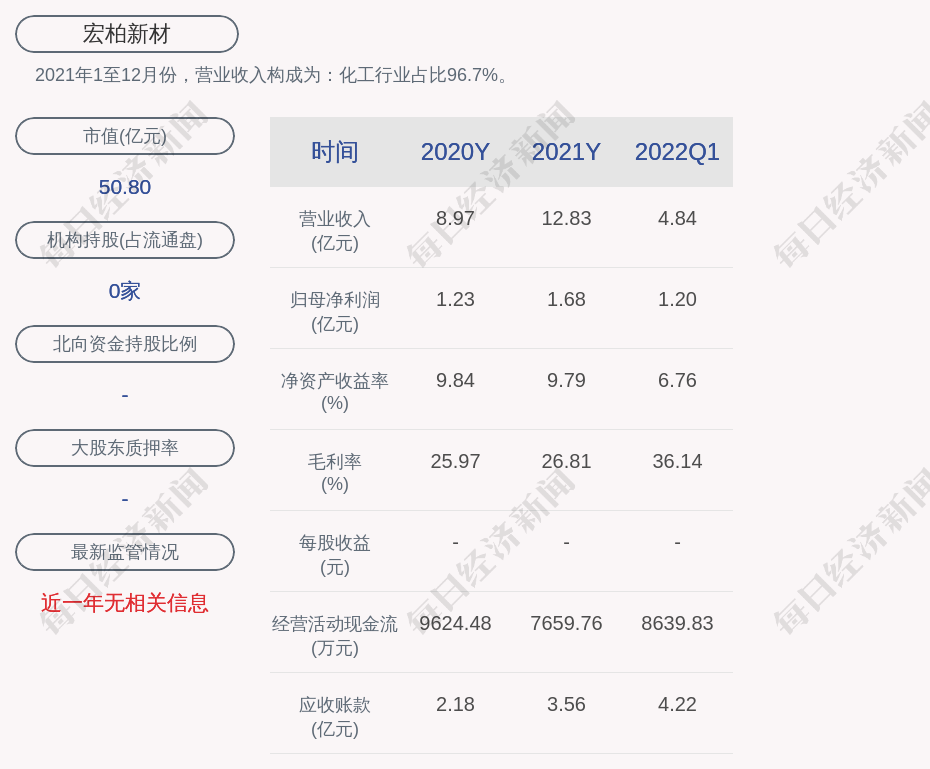Viewport: 930px width, 769px height.
Task: Click the 2022Q1 column header
Action: (x=677, y=152)
